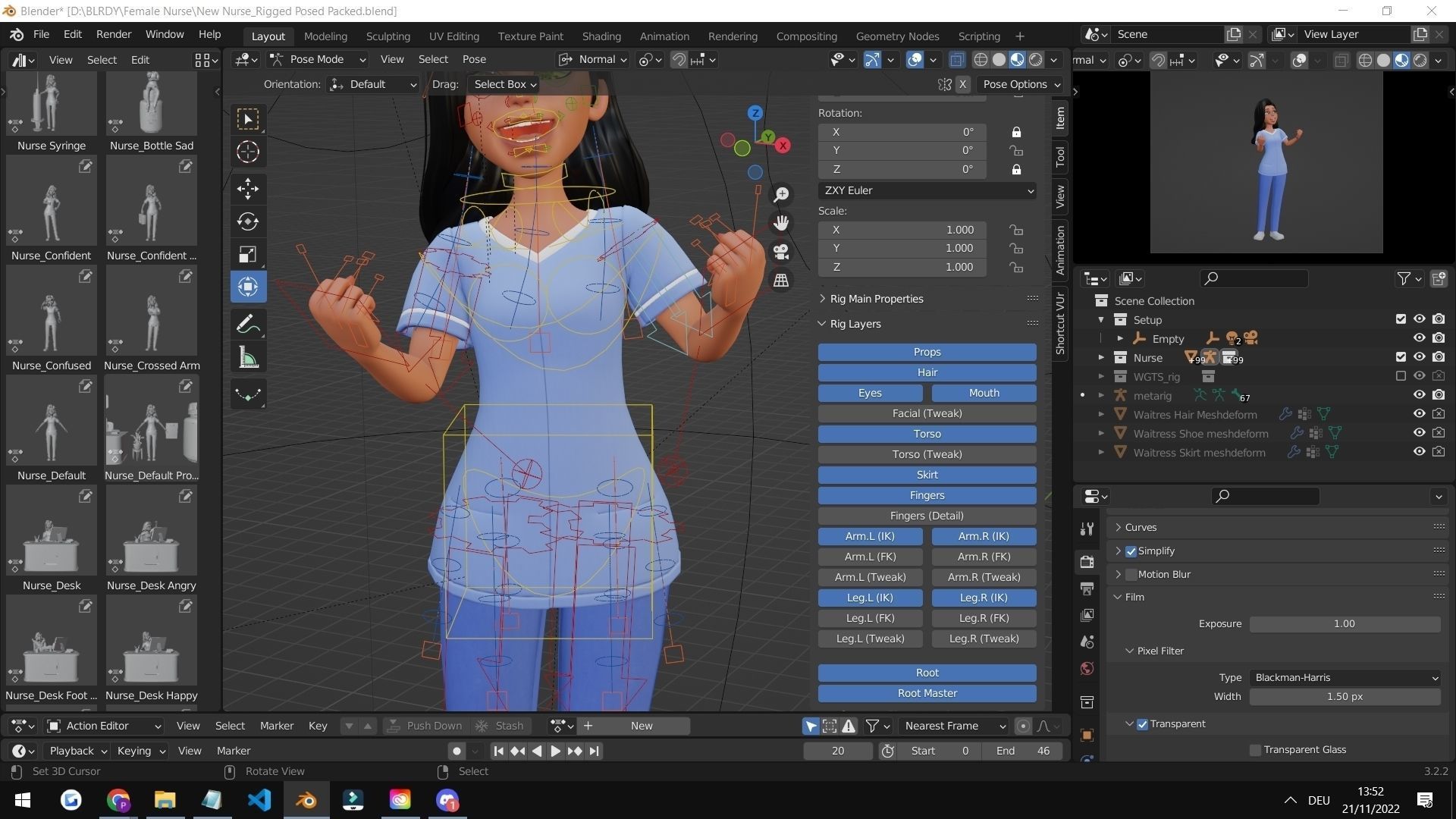The height and width of the screenshot is (819, 1456).
Task: Switch to the Shading workspace tab
Action: coord(601,36)
